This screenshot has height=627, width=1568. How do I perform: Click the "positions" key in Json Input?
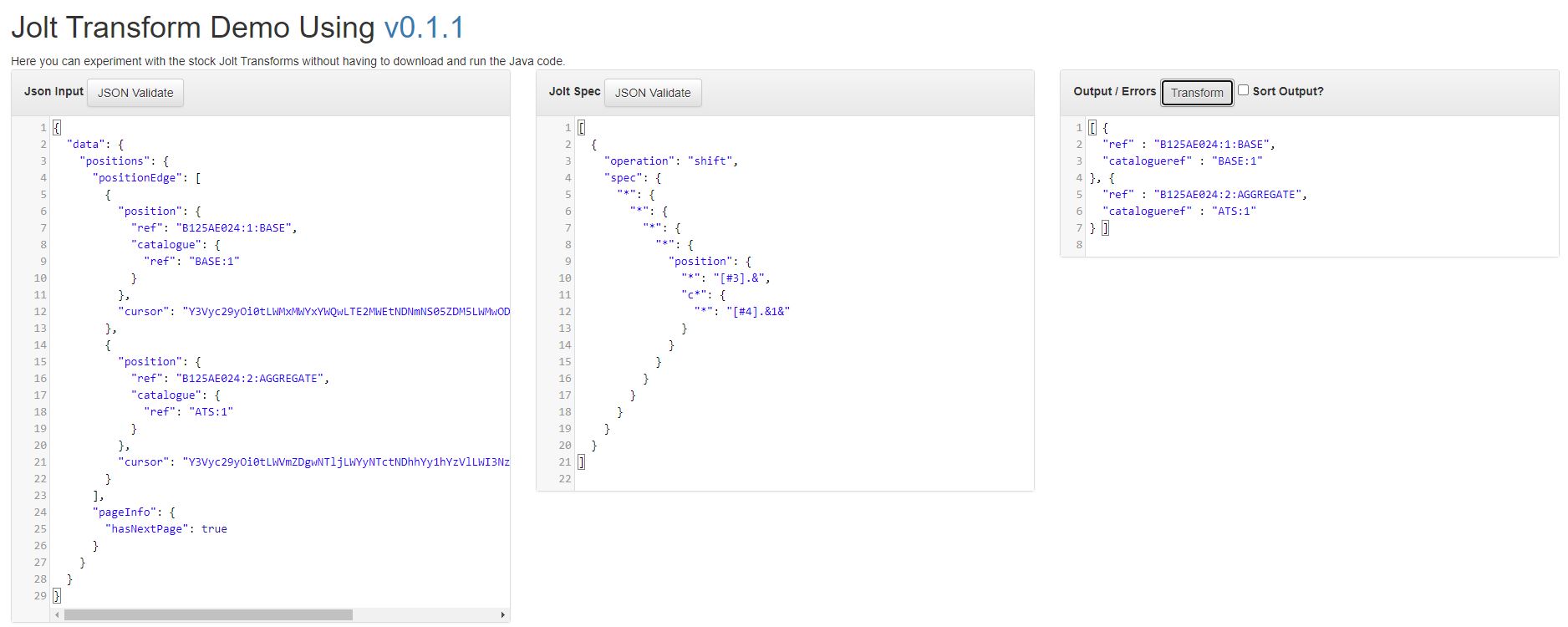point(115,161)
